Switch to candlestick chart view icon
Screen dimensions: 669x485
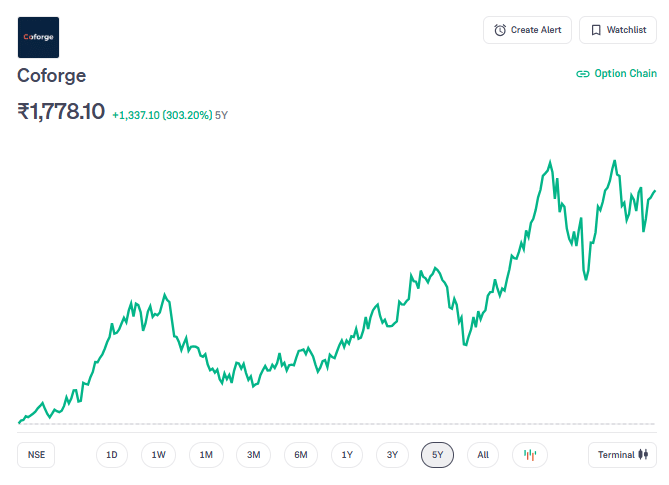(x=530, y=455)
